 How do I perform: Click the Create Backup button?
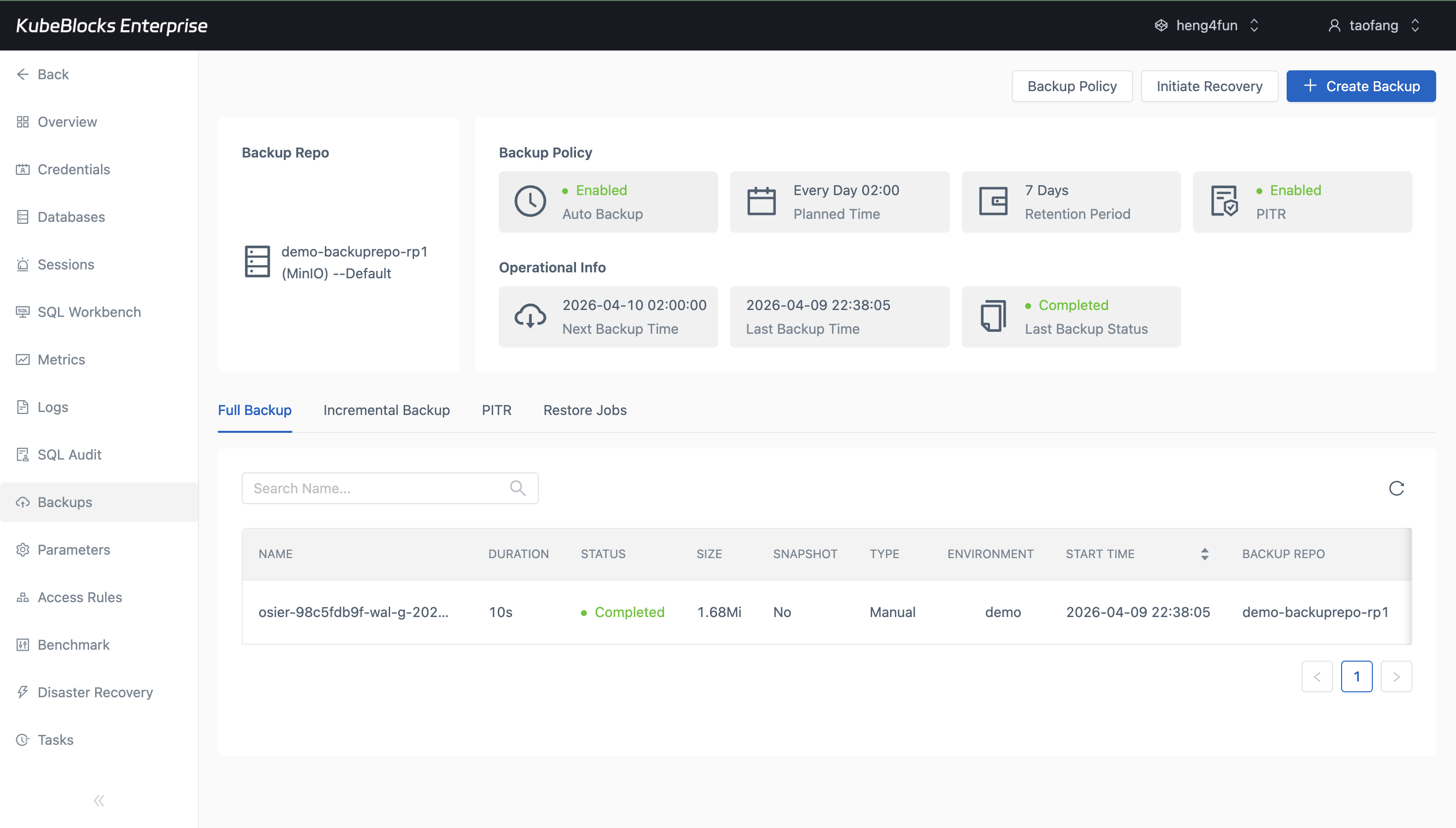tap(1361, 86)
